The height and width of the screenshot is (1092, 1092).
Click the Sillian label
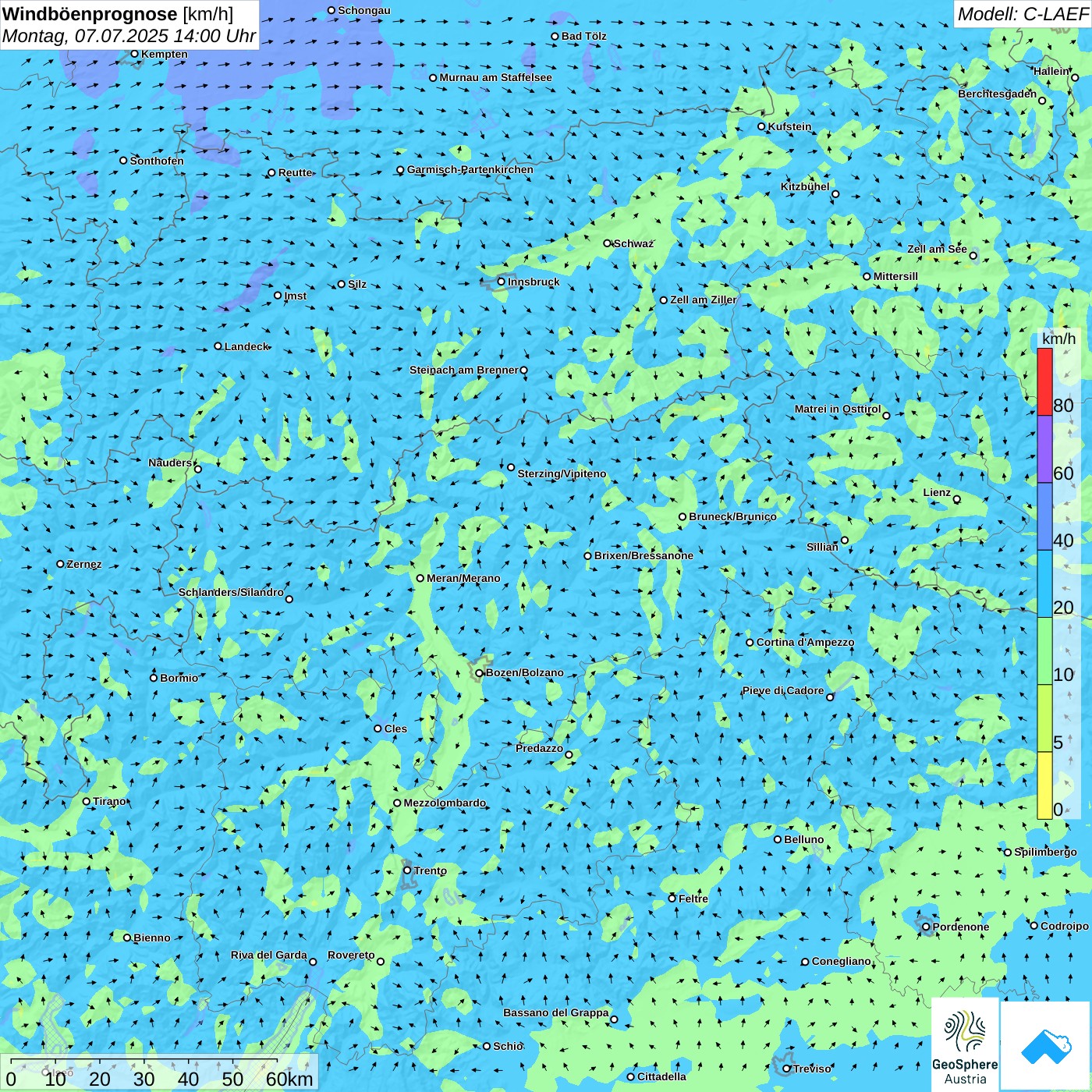tap(823, 546)
